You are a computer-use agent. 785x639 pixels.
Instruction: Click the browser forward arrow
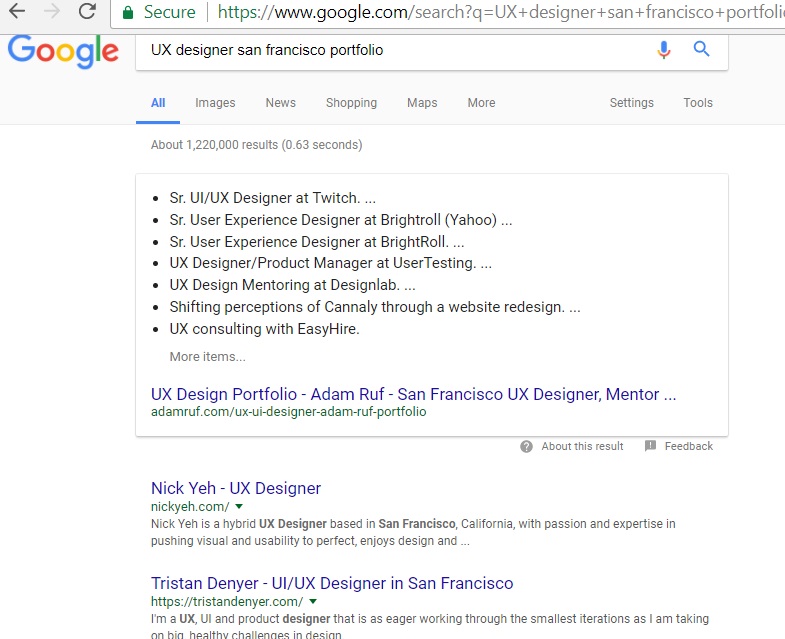(52, 11)
